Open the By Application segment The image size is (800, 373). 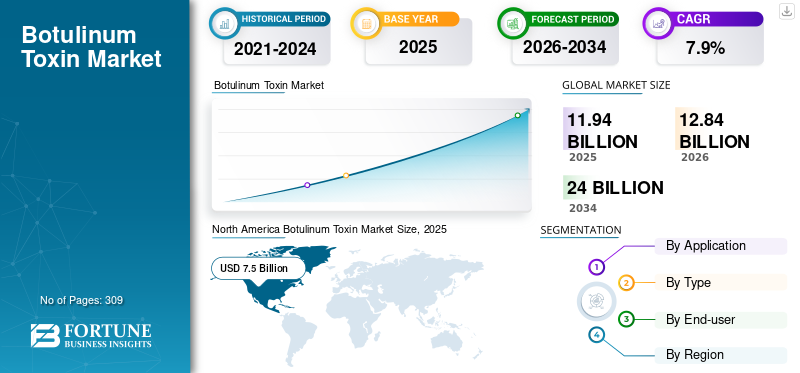pos(720,246)
